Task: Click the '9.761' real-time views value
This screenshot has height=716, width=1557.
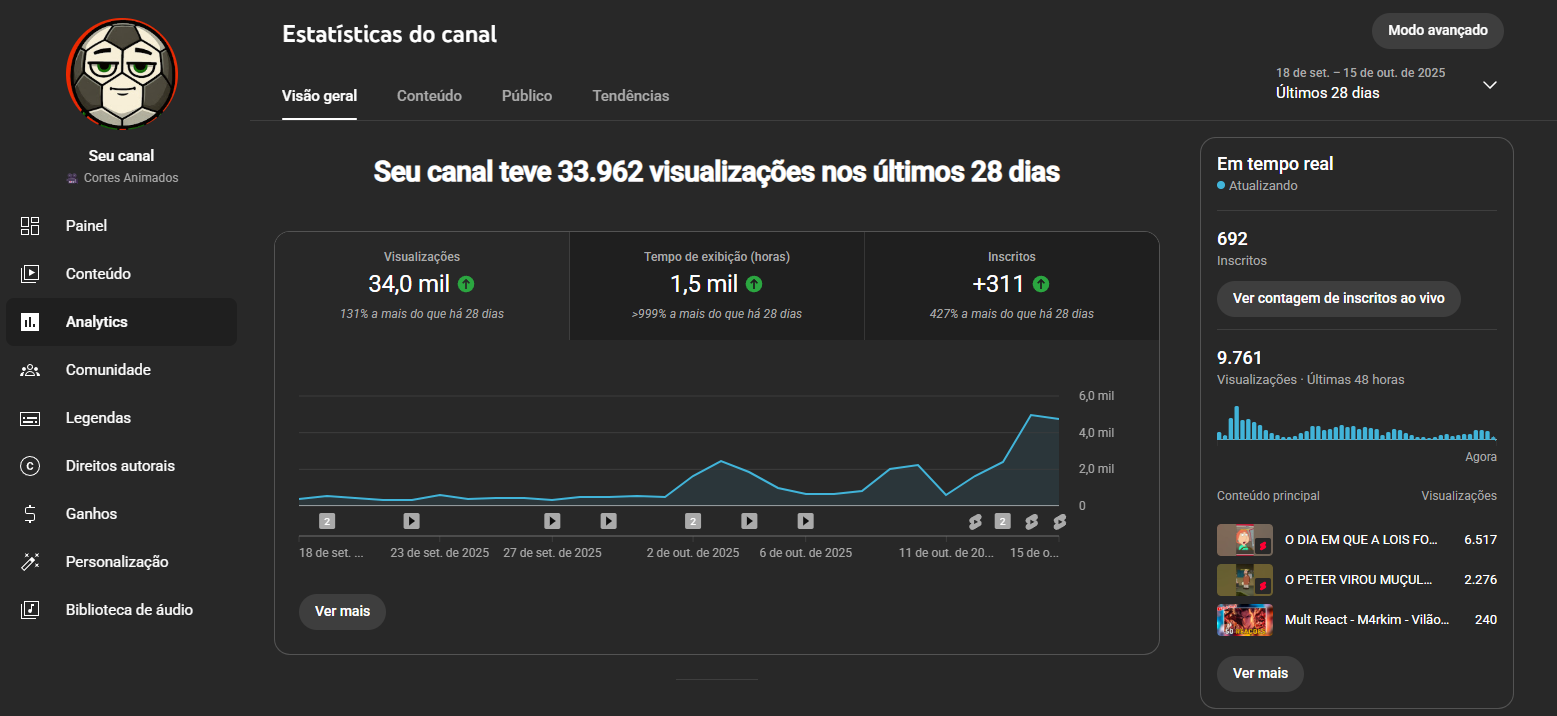Action: tap(1240, 358)
